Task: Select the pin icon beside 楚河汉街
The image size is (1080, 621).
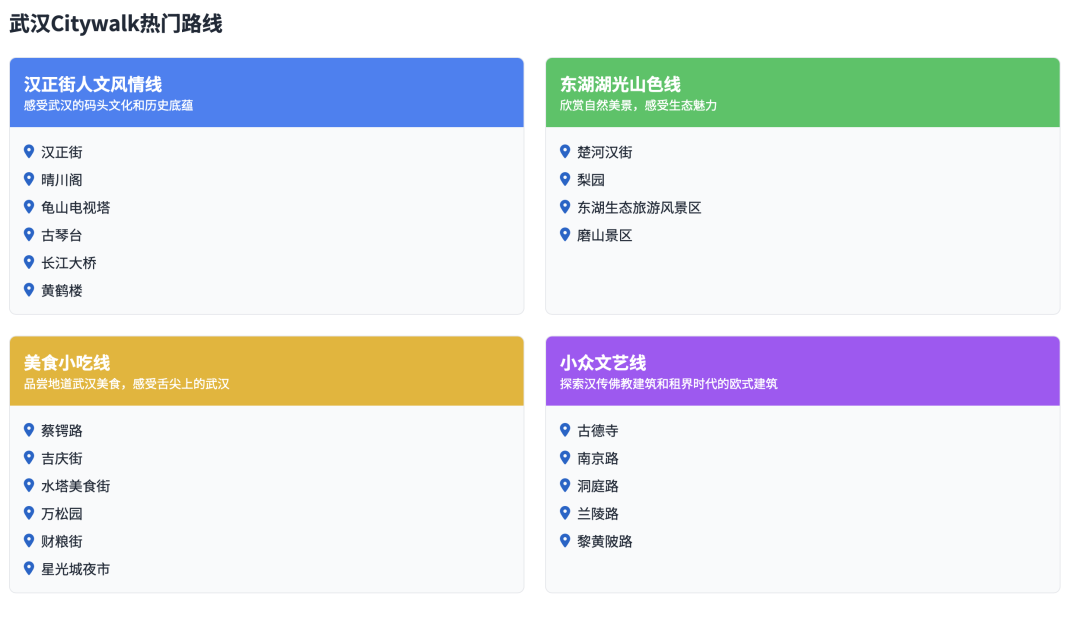Action: click(x=565, y=152)
